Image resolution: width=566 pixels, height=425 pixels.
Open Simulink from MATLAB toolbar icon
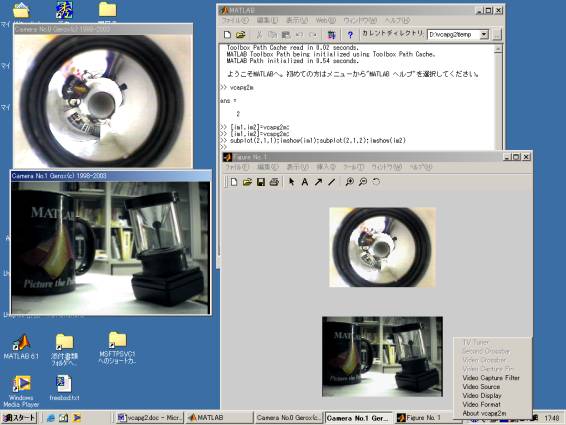click(x=331, y=35)
